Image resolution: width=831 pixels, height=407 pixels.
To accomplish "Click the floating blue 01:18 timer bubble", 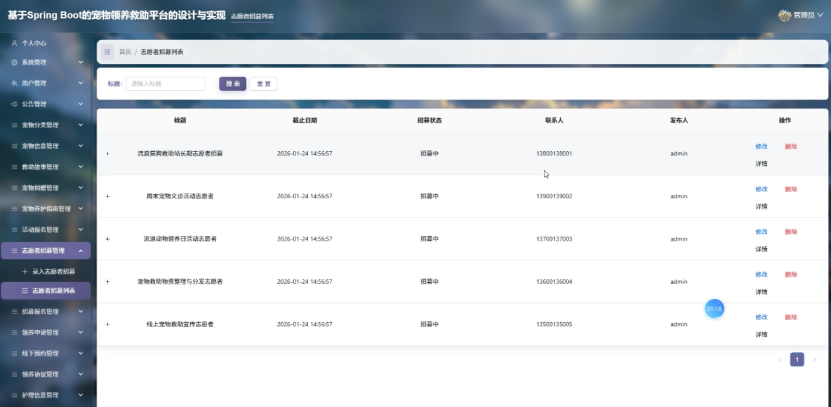I will (x=714, y=309).
